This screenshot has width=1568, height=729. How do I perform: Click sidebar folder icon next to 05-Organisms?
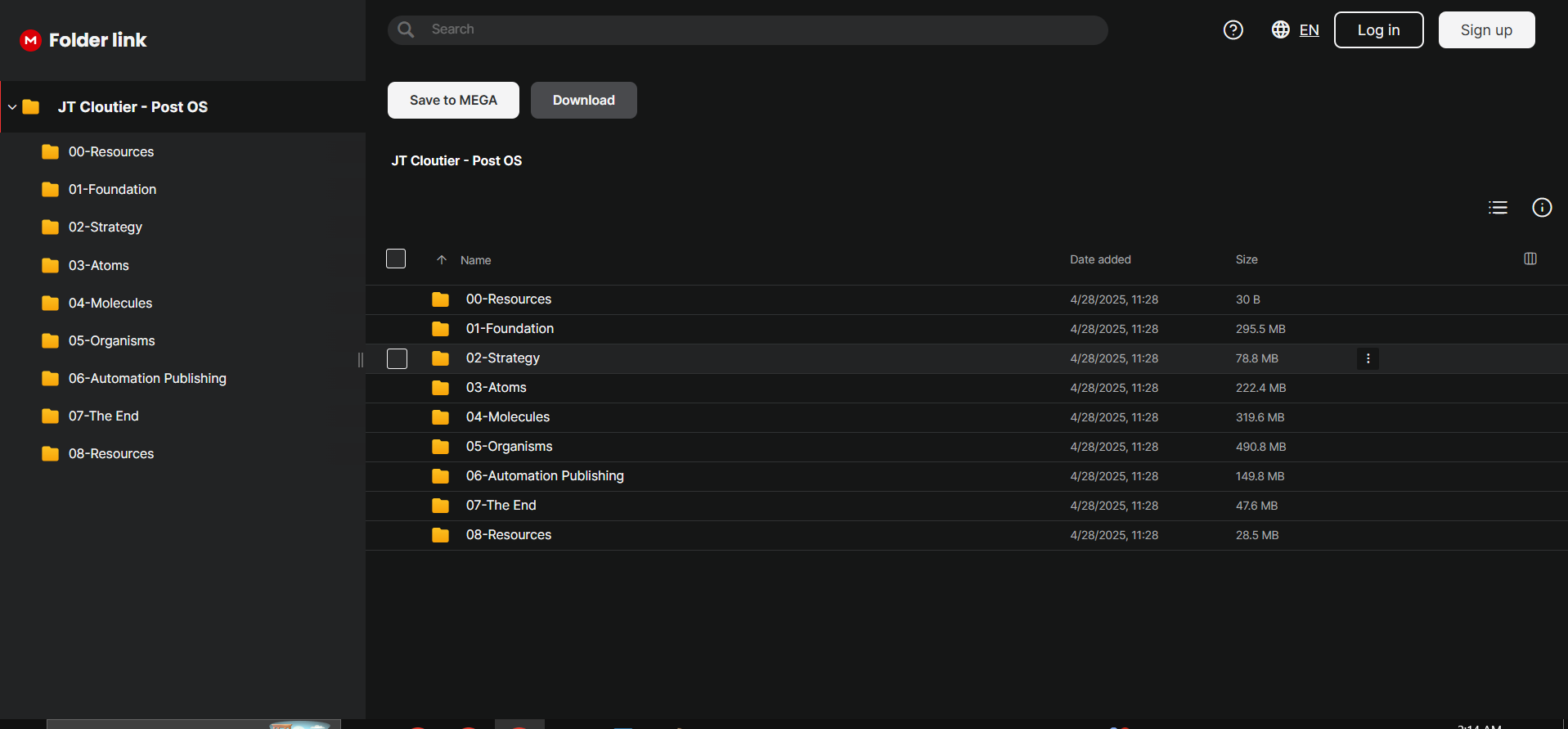pyautogui.click(x=50, y=340)
